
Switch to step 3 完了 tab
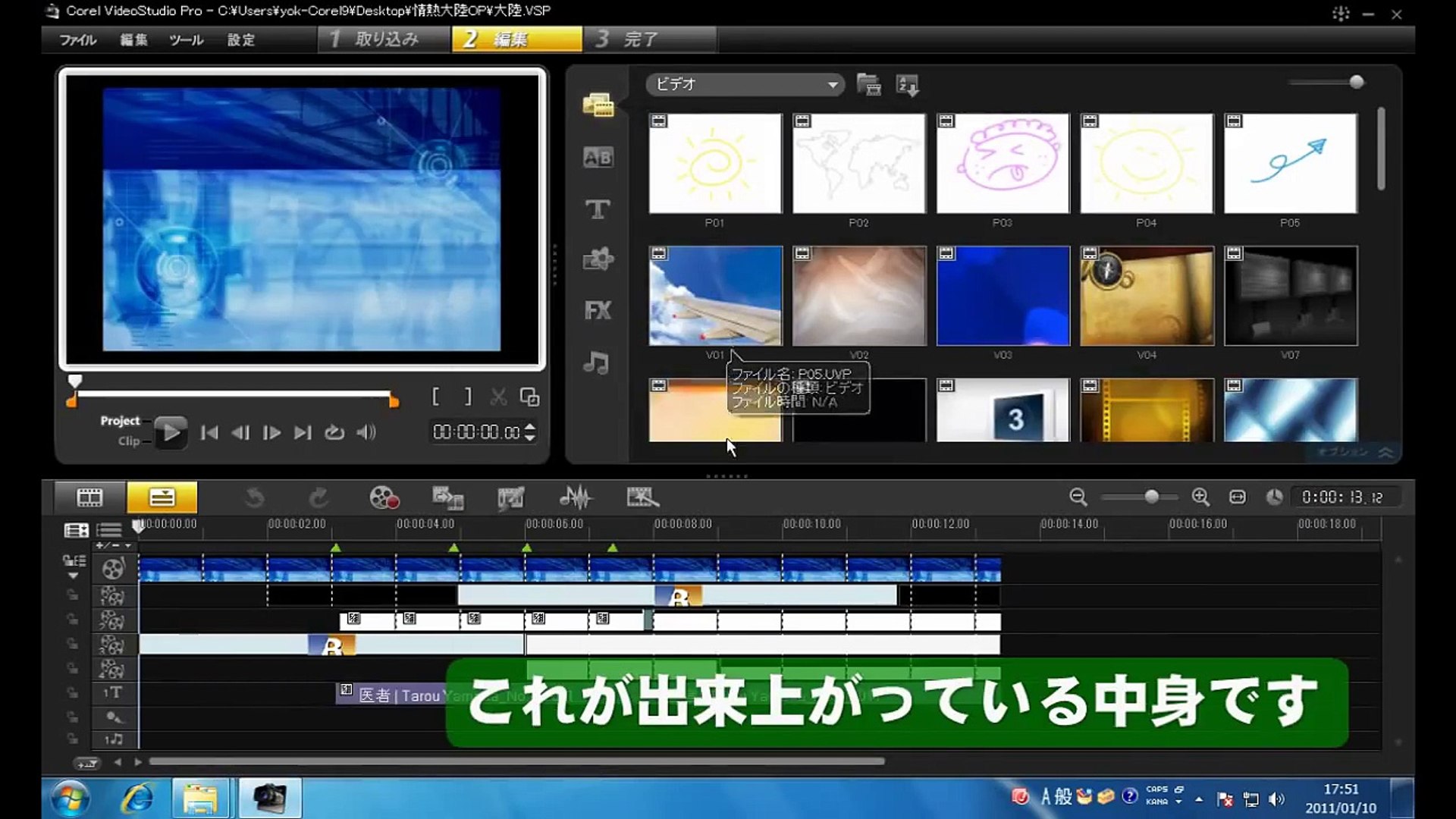click(x=650, y=39)
